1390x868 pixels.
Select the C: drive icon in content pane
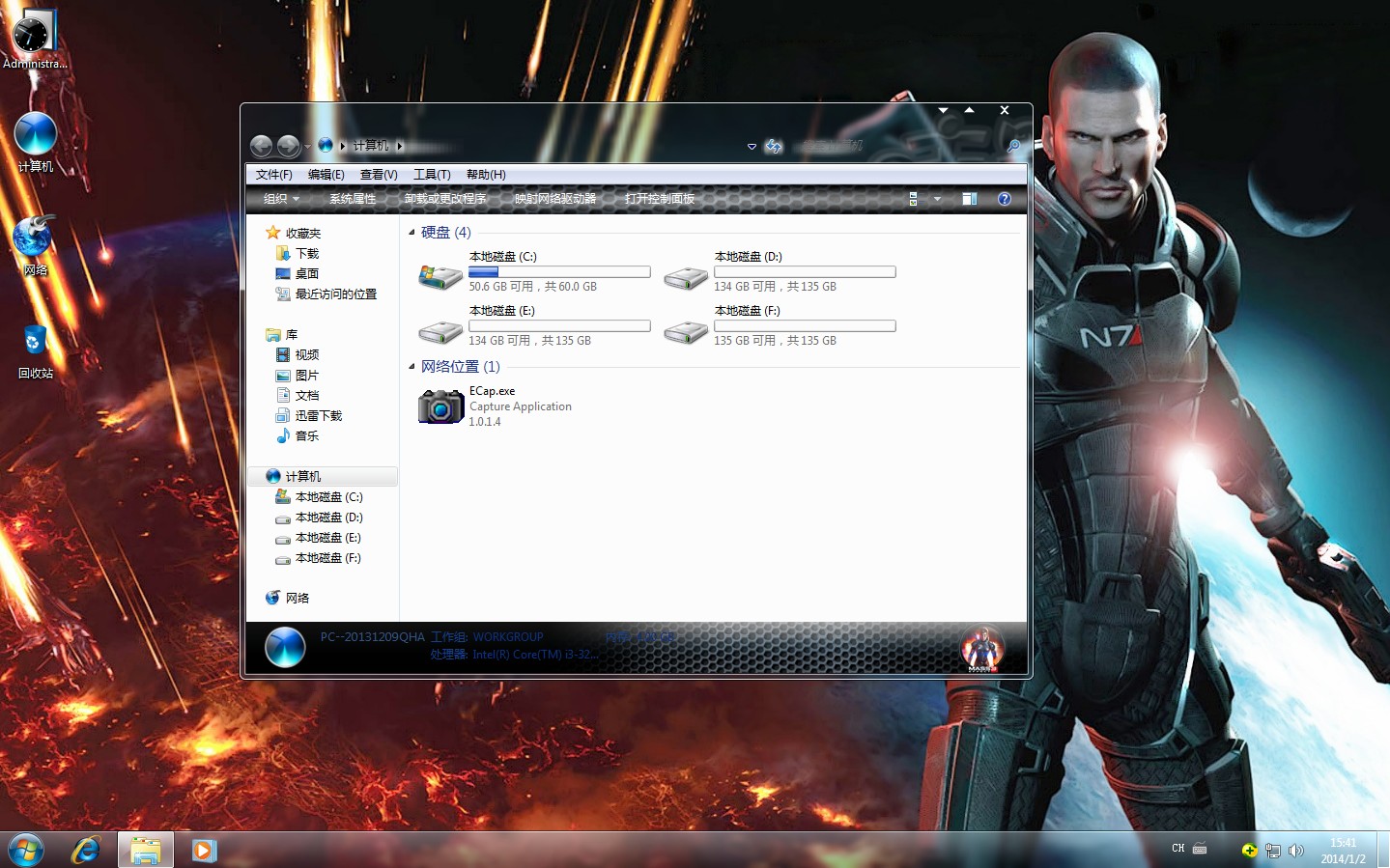pos(440,277)
